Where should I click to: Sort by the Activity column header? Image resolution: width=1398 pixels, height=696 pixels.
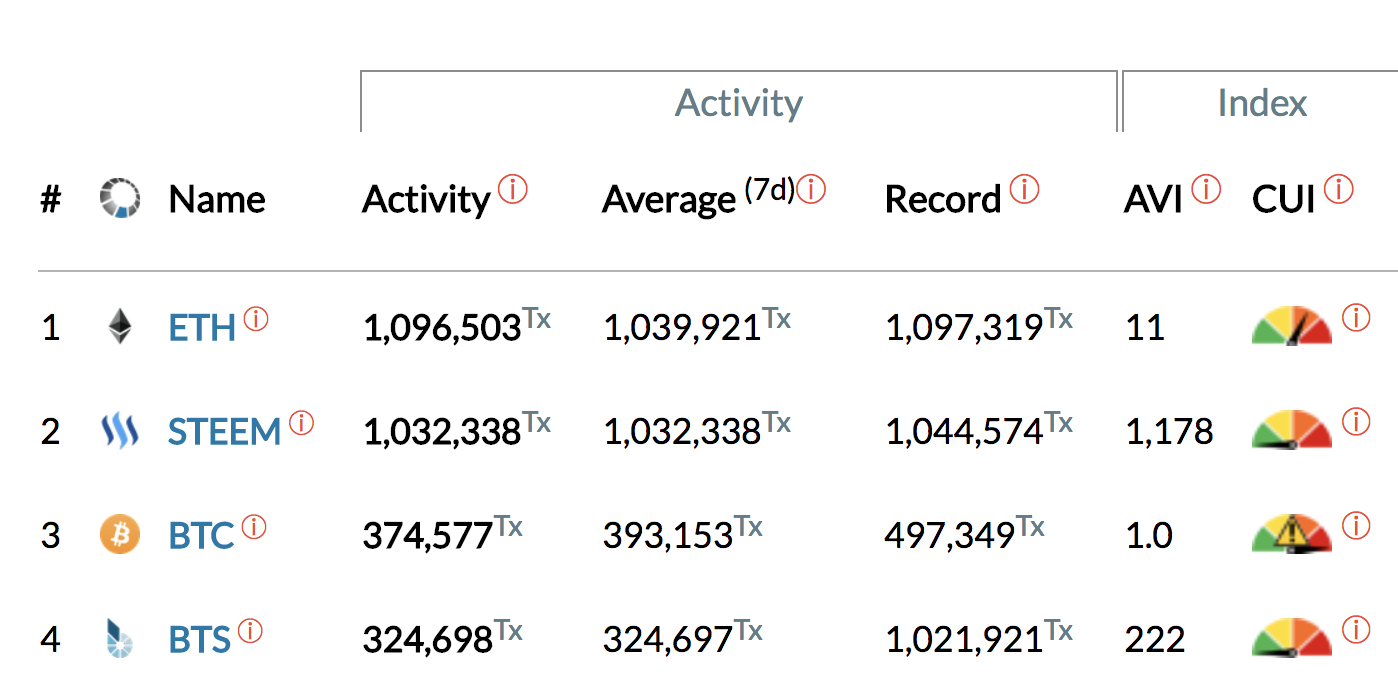[x=426, y=200]
